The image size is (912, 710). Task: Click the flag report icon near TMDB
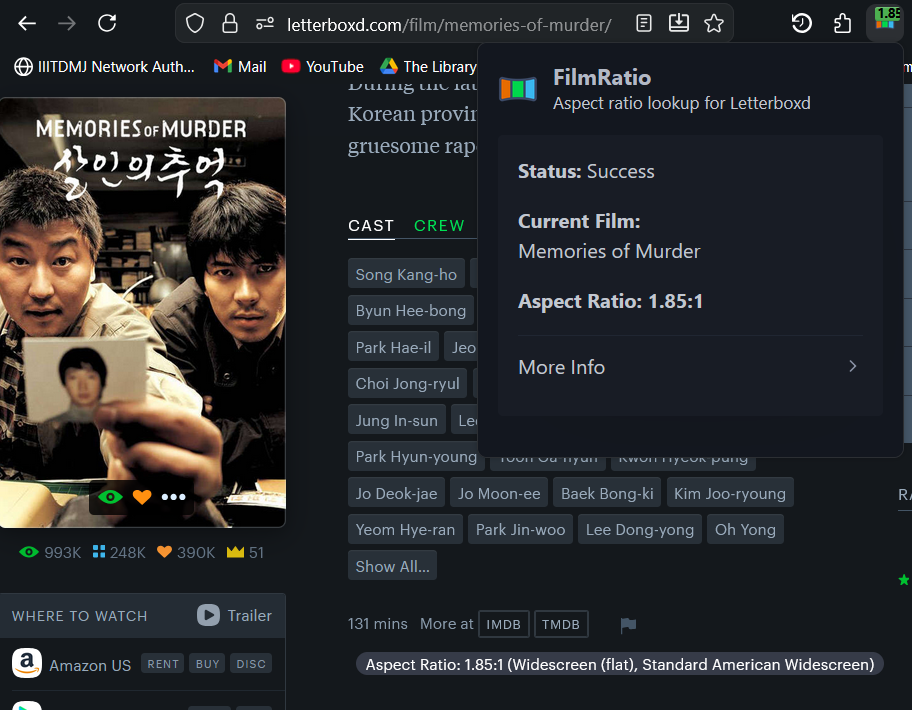coord(628,624)
